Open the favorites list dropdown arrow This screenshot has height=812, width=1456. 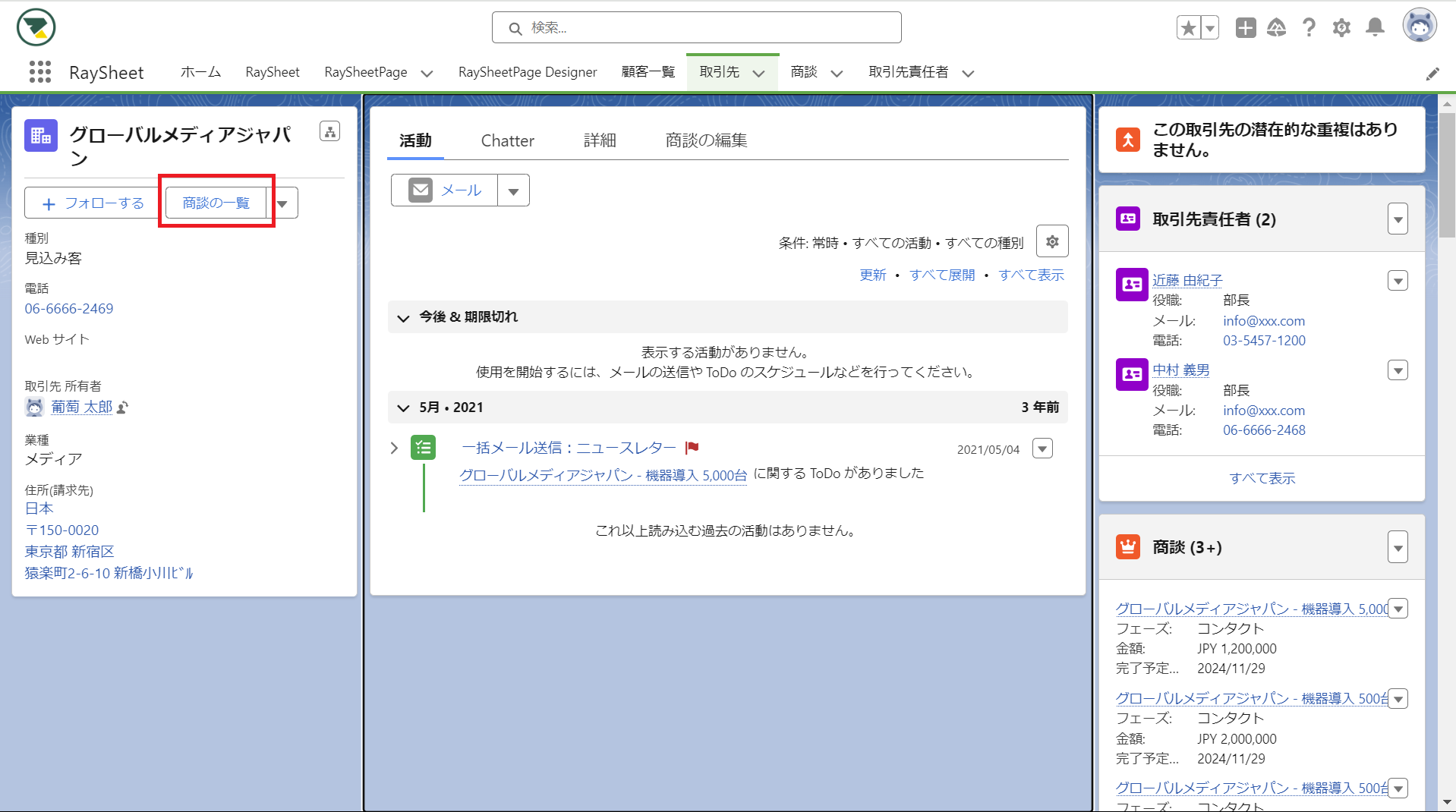click(x=1210, y=28)
